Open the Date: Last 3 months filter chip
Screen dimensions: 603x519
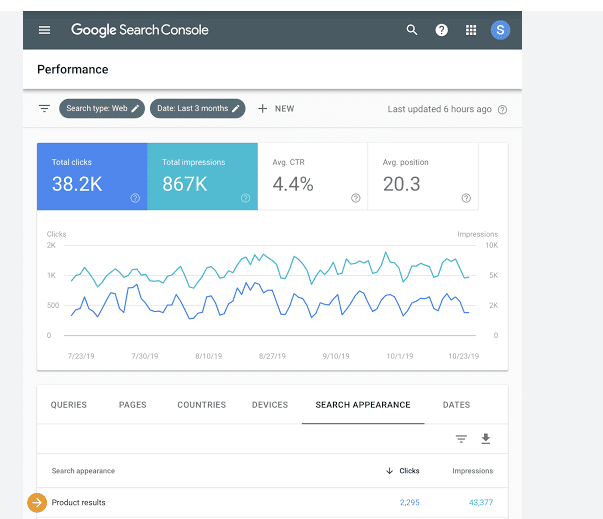click(x=198, y=109)
